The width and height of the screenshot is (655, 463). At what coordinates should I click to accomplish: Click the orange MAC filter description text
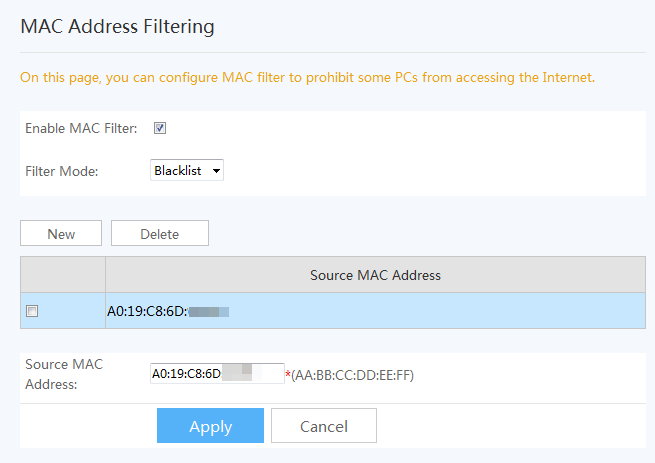pyautogui.click(x=307, y=77)
